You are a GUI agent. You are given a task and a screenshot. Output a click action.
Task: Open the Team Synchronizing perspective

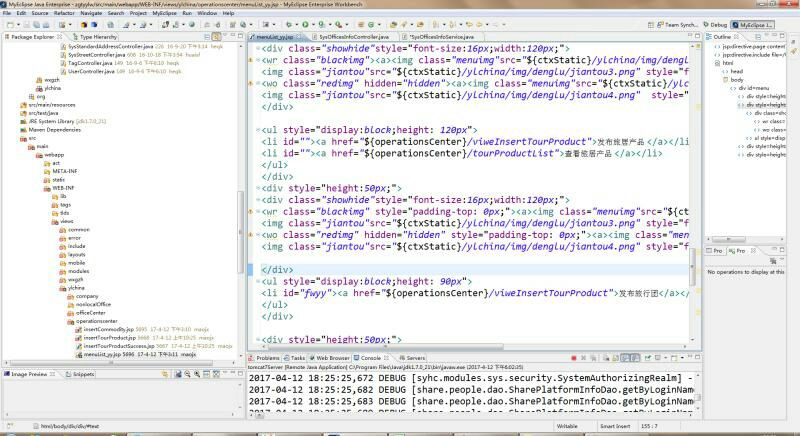[x=679, y=24]
